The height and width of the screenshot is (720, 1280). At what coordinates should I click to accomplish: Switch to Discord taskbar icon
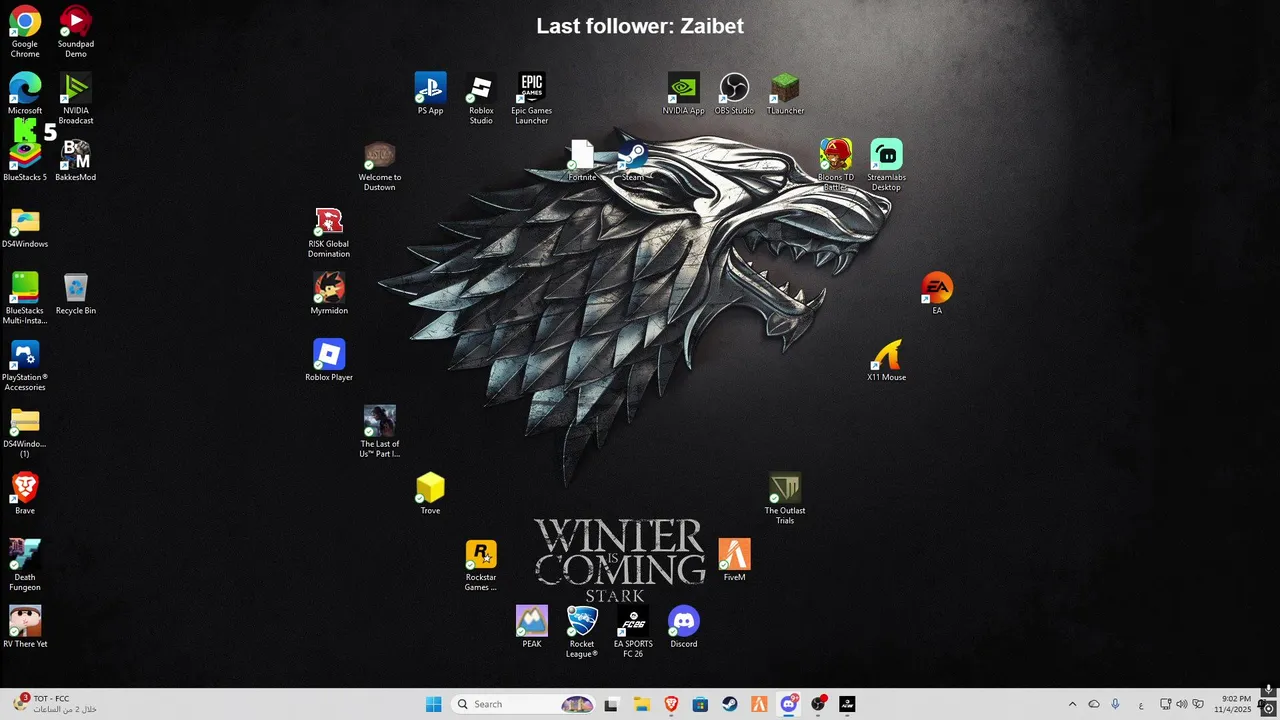click(789, 704)
